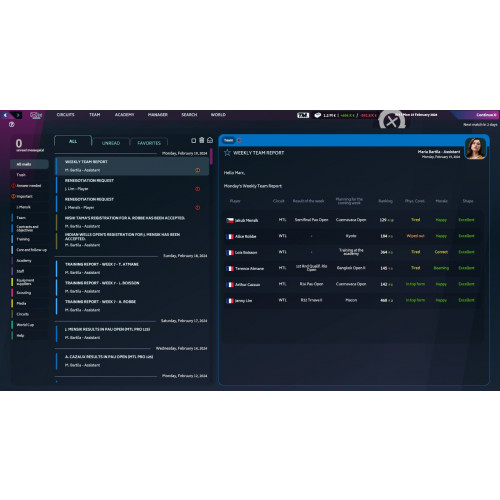Open the Academy menu
The height and width of the screenshot is (500, 500).
pos(124,115)
